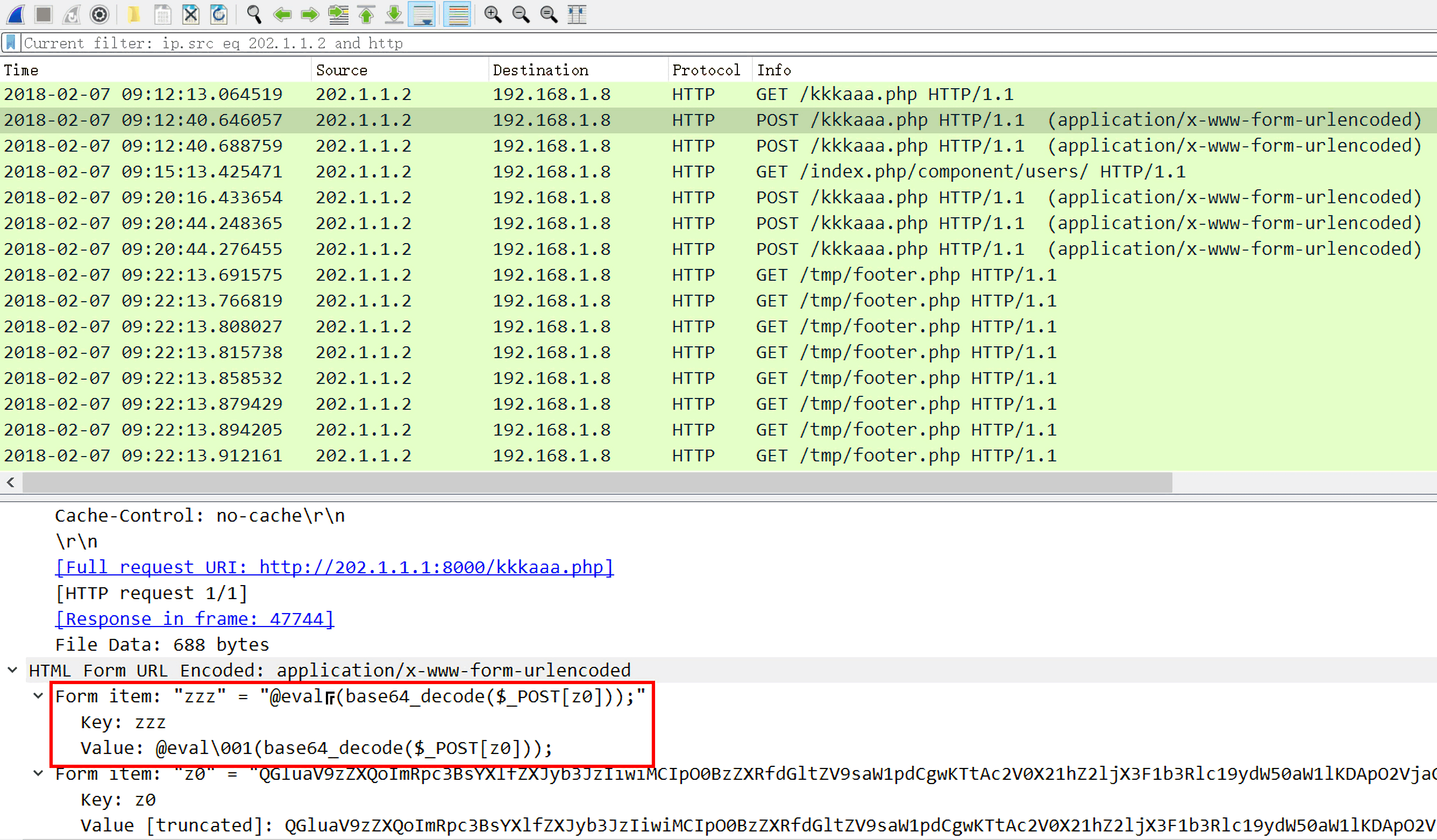Screen dimensions: 1437x840
Task: Open the Full request URI link
Action: point(334,567)
